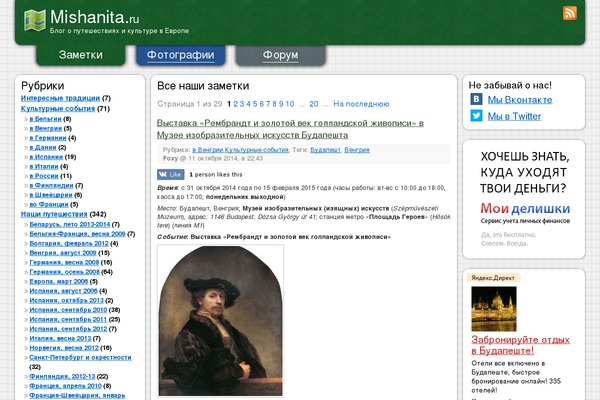Open the во Франции subcategory
This screenshot has height=400, width=600.
tap(49, 204)
